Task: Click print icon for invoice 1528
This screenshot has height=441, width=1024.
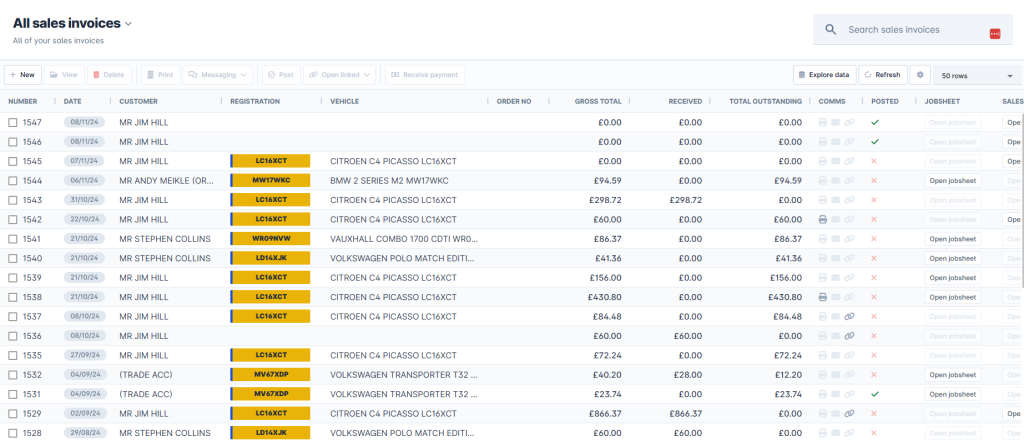Action: [823, 433]
